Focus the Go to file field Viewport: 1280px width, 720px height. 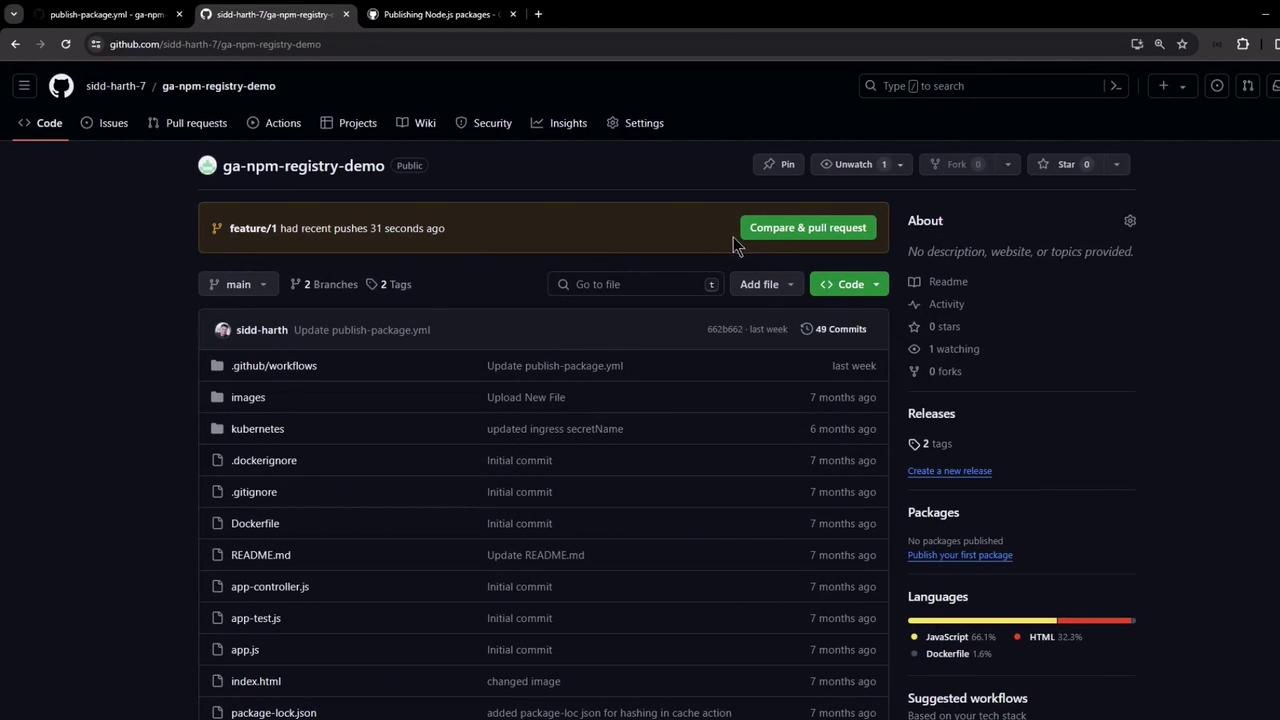(x=636, y=285)
